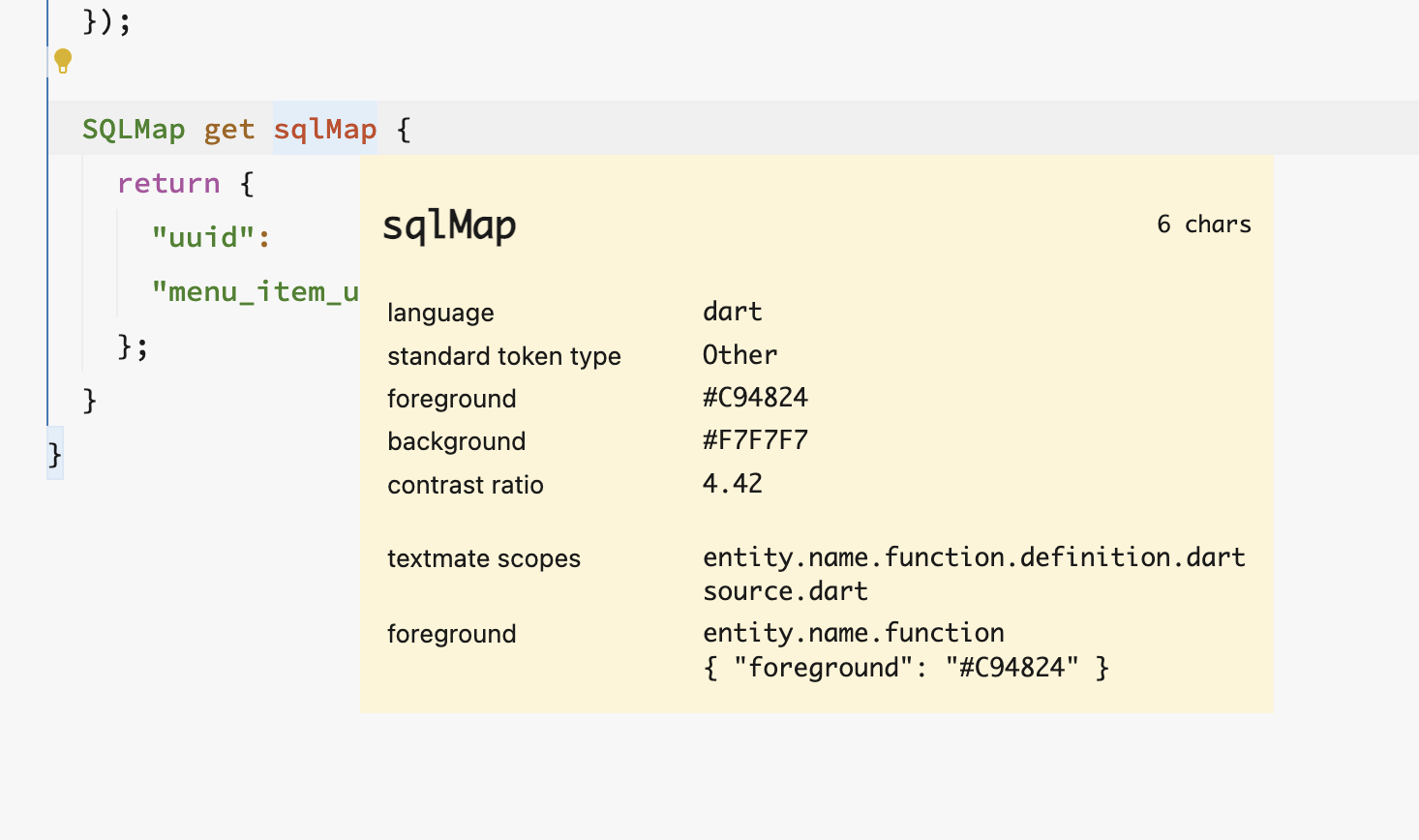Select the 'sqlMap' title in the inspector popup
1419x840 pixels.
449,225
